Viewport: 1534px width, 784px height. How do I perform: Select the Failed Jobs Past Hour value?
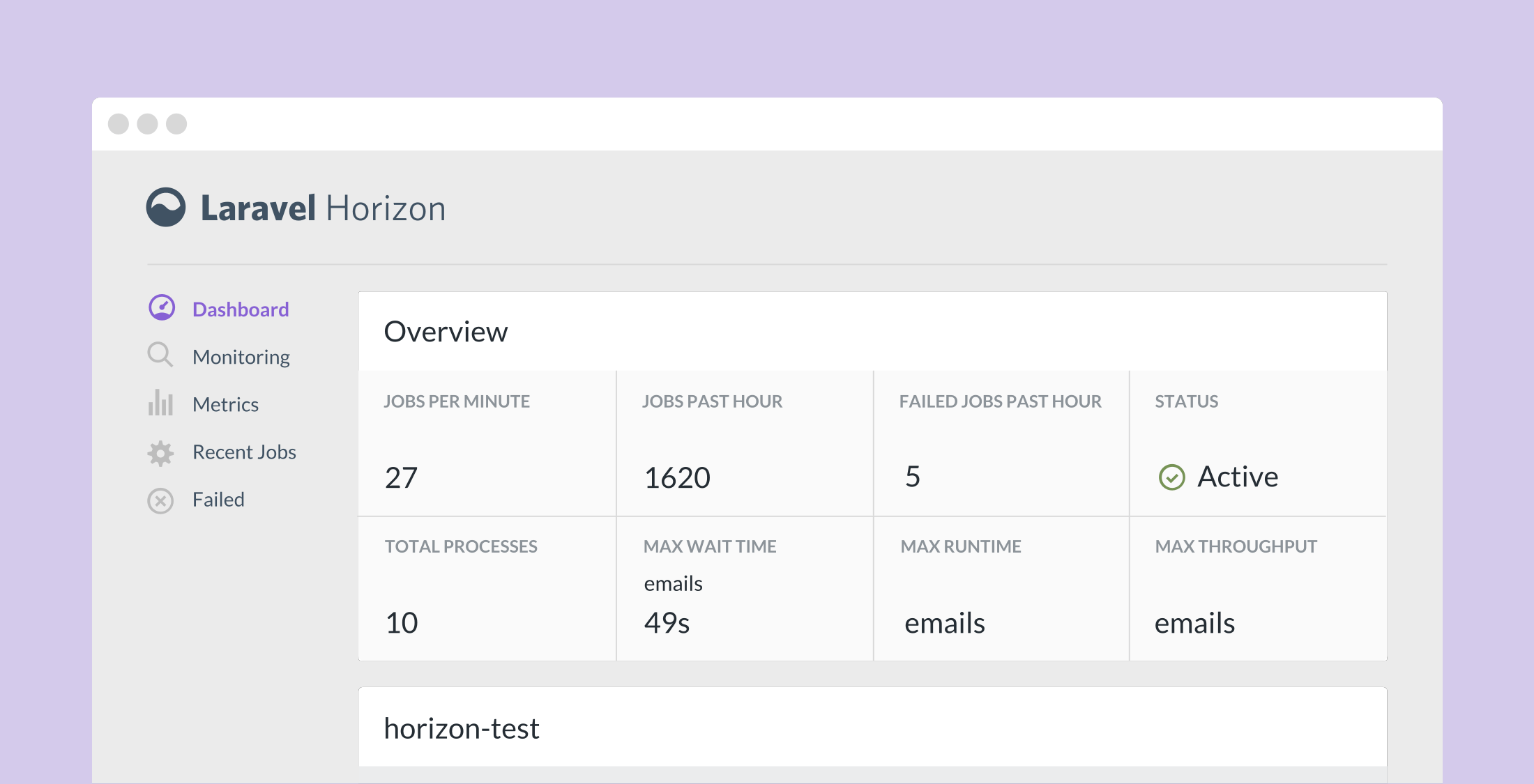(913, 477)
